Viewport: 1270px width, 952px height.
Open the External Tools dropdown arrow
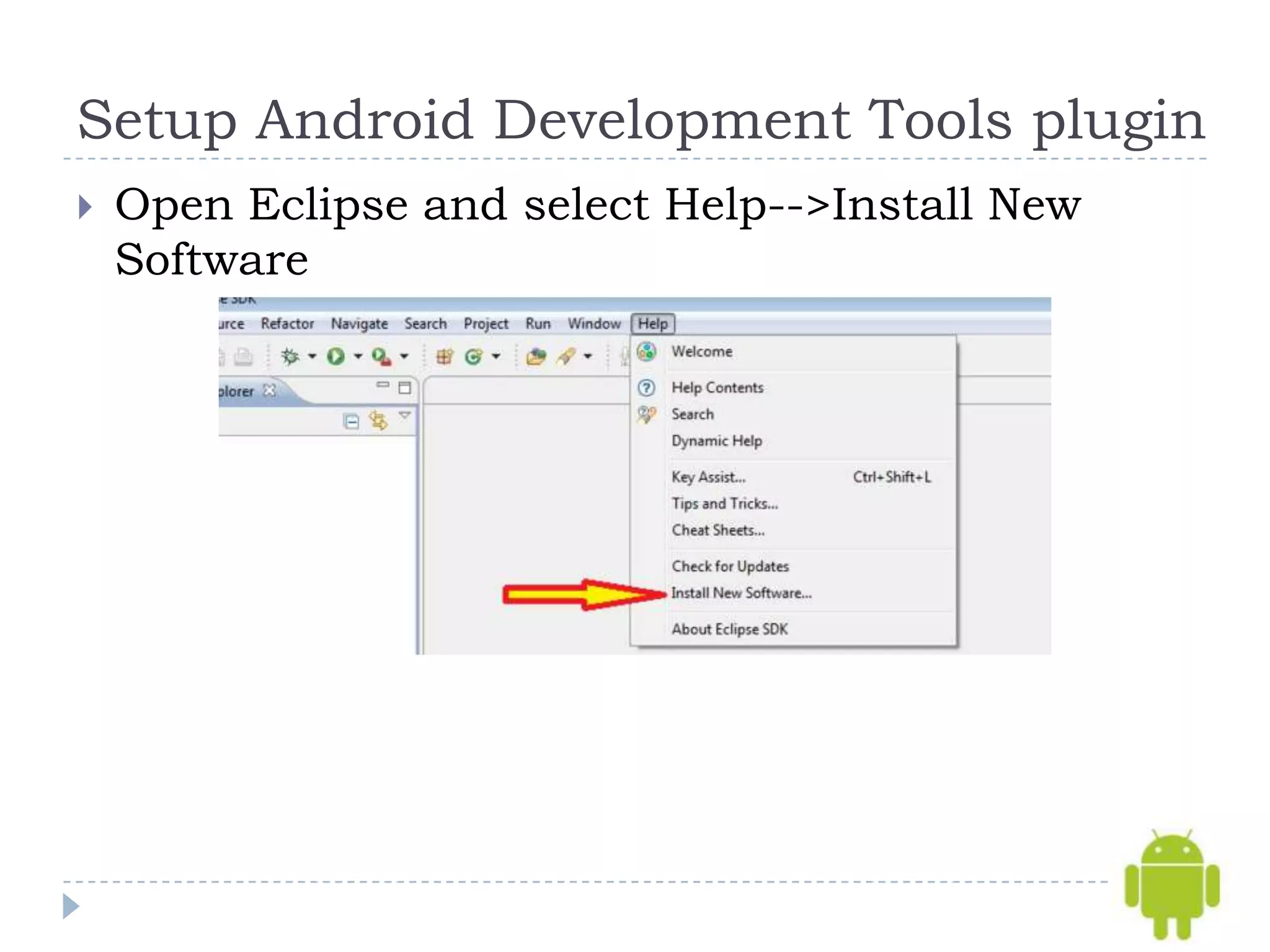click(x=404, y=356)
